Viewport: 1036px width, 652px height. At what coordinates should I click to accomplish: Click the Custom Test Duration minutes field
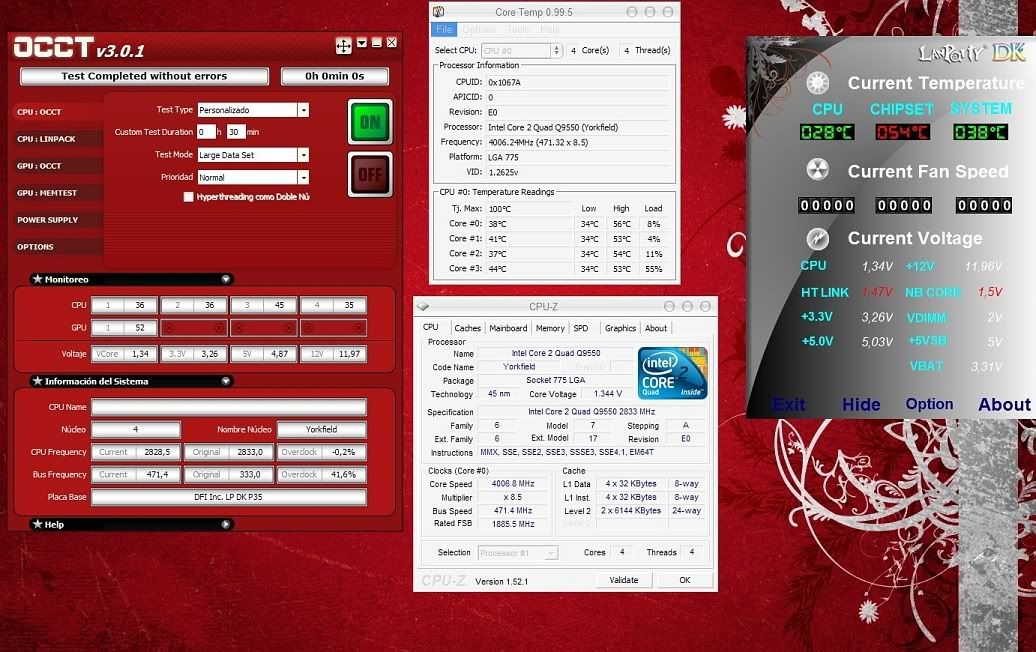tap(236, 132)
